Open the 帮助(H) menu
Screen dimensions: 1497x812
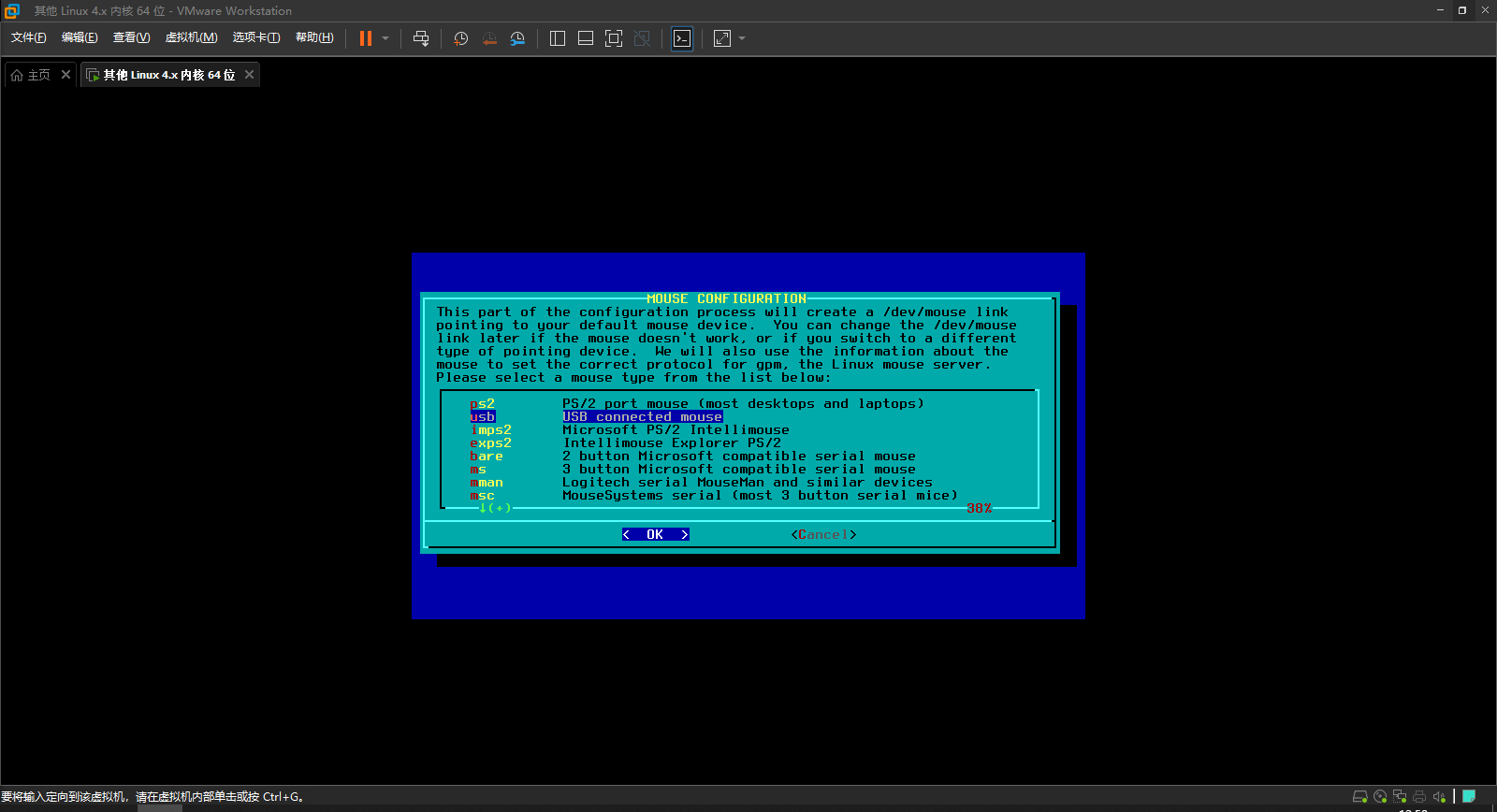(x=314, y=37)
